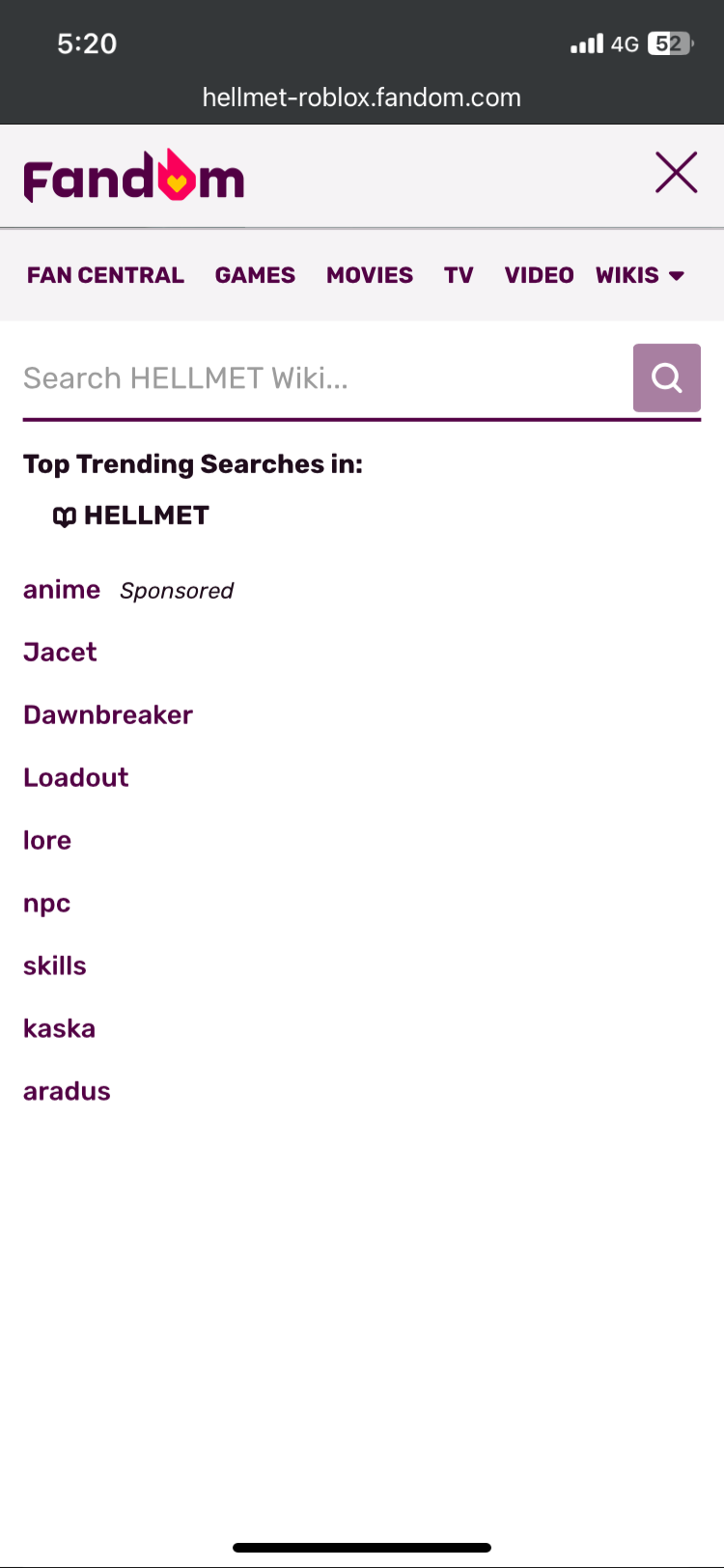Select the Jacet trending search
Screen dimensions: 724x1568
(60, 653)
